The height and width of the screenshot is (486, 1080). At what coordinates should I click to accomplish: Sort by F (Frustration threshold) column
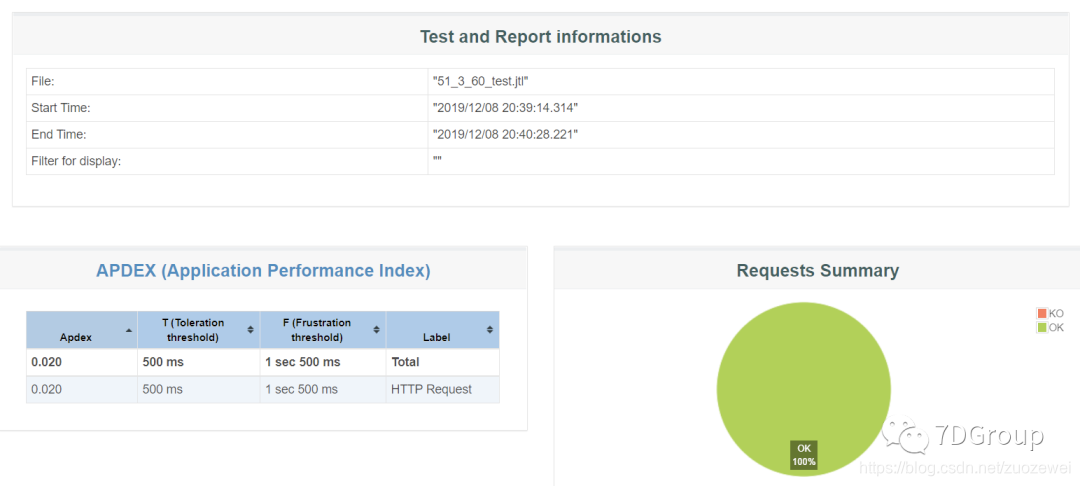pos(323,330)
